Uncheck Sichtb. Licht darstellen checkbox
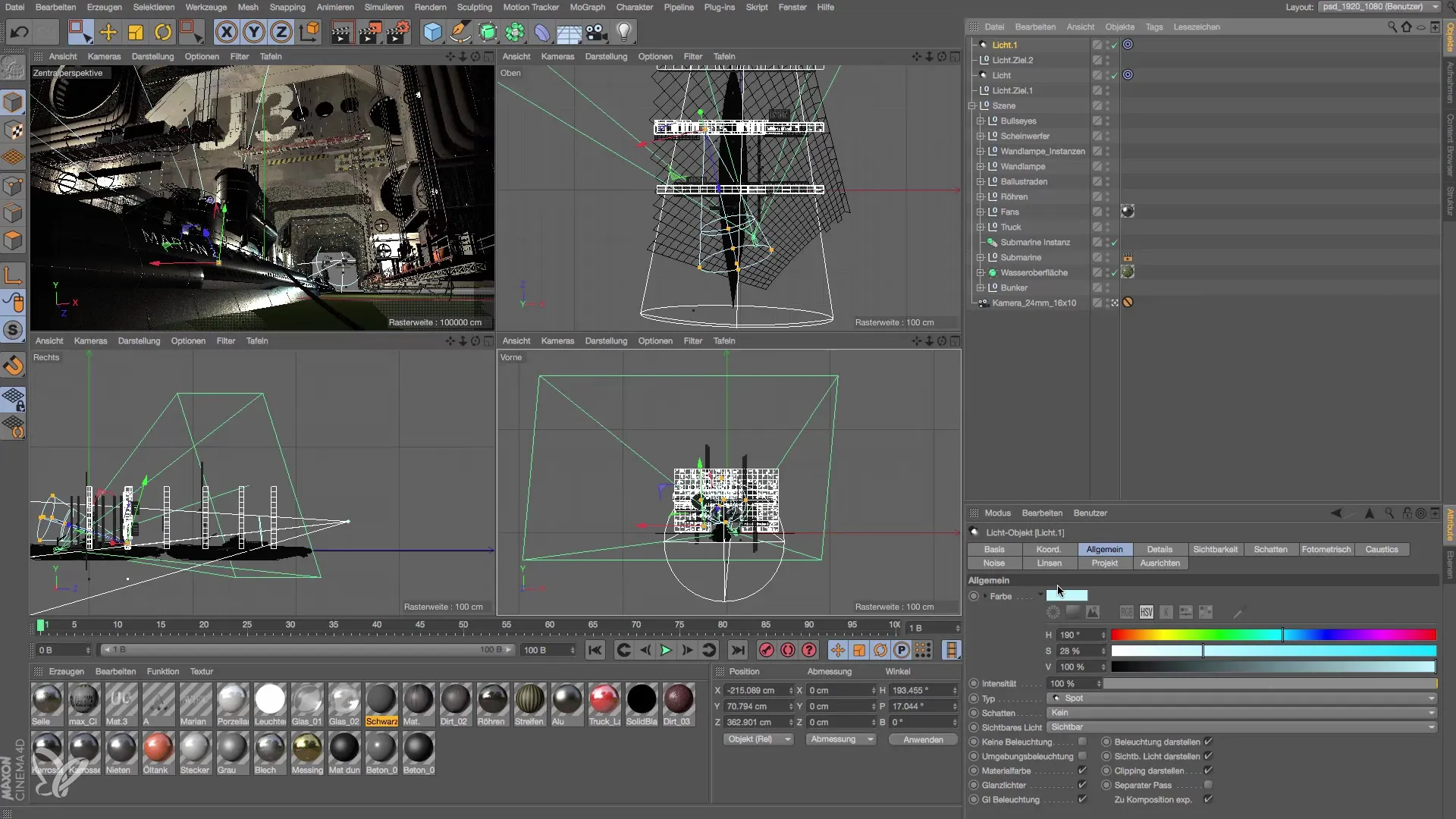Image resolution: width=1456 pixels, height=819 pixels. [x=1208, y=756]
